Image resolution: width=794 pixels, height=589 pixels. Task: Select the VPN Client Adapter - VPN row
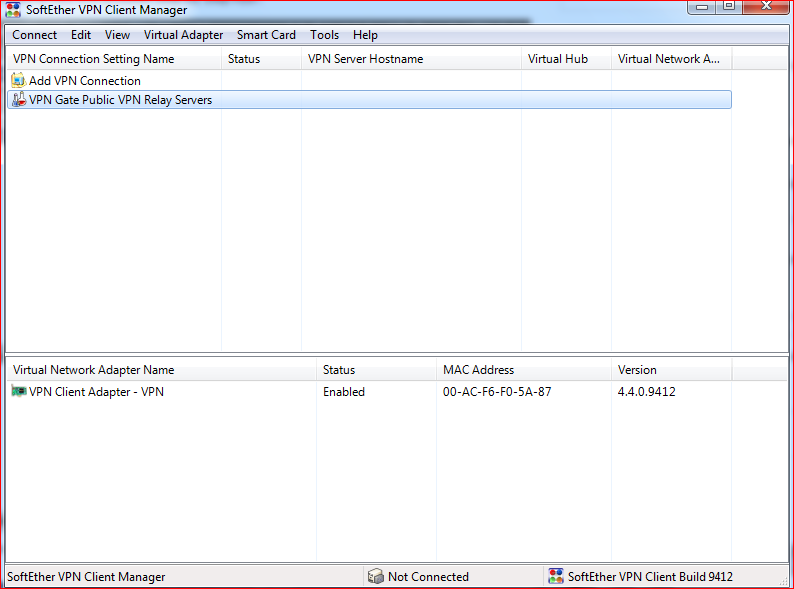[x=370, y=391]
